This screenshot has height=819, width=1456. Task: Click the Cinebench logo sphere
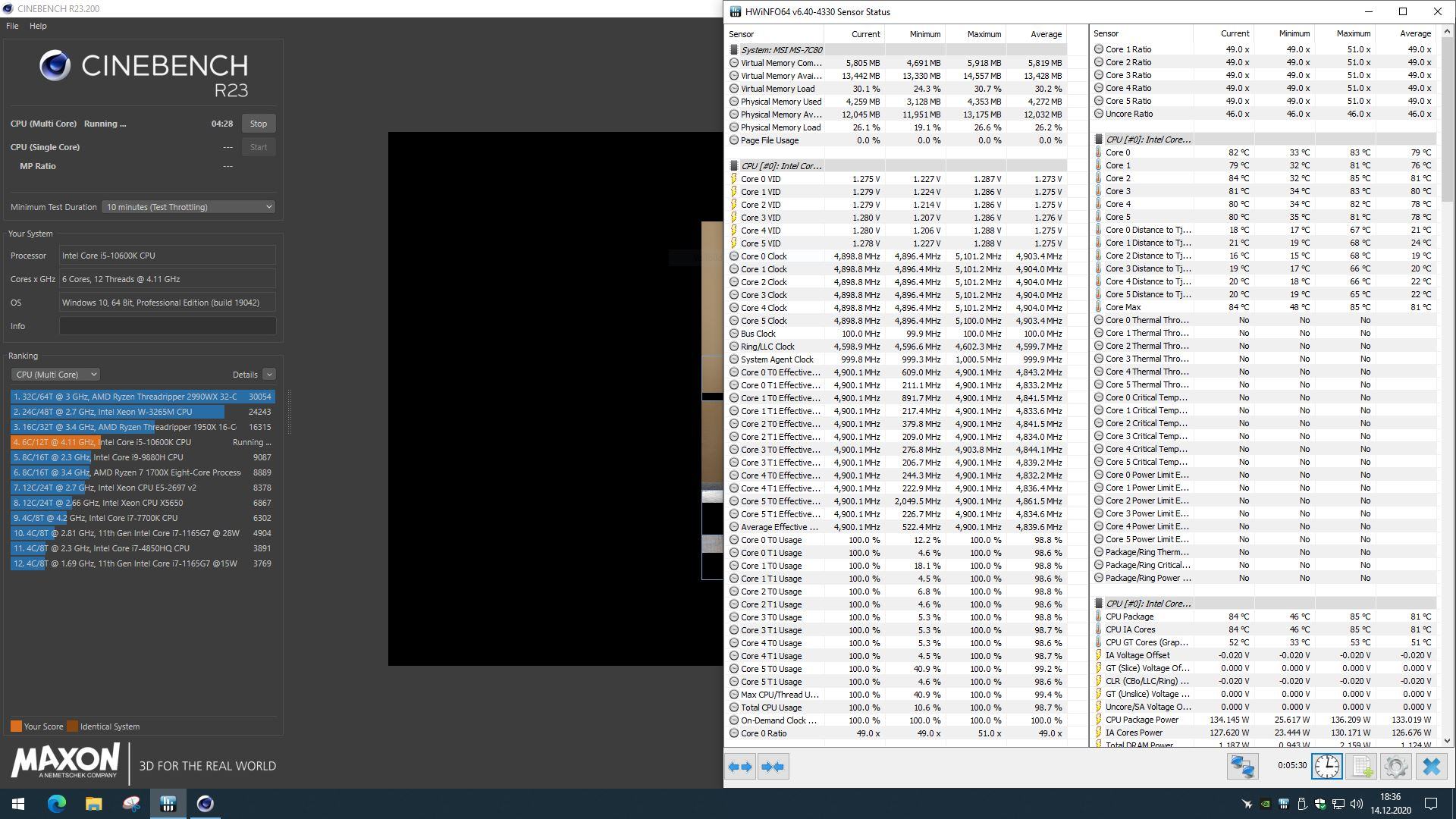tap(55, 66)
